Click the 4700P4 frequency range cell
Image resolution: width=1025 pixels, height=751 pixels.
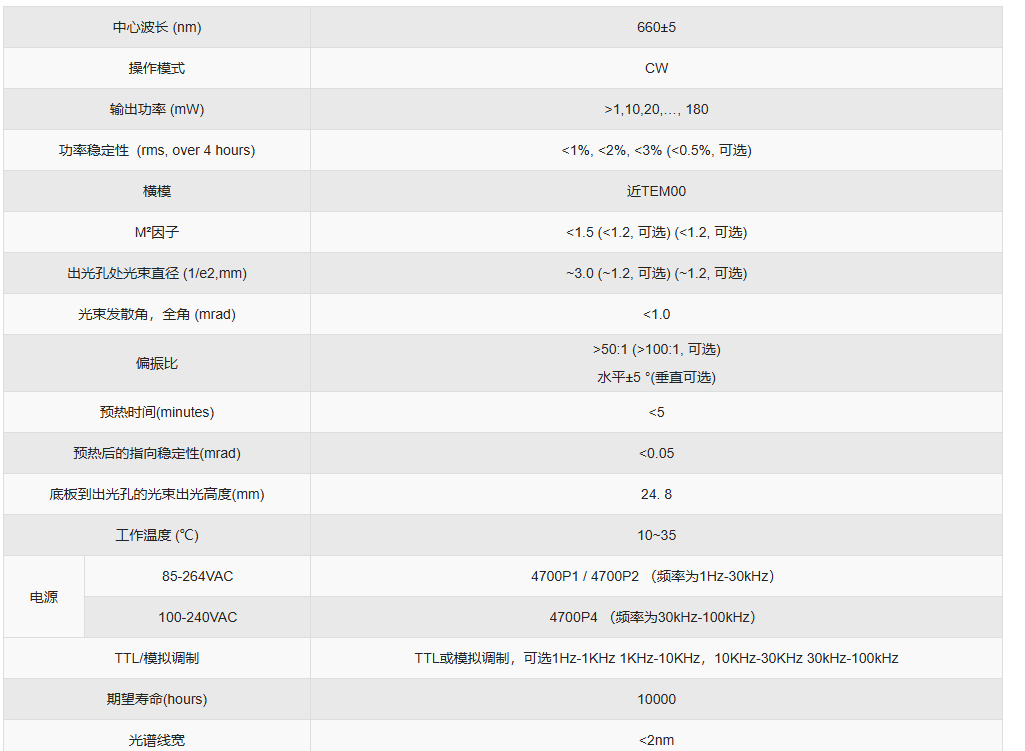click(x=656, y=617)
